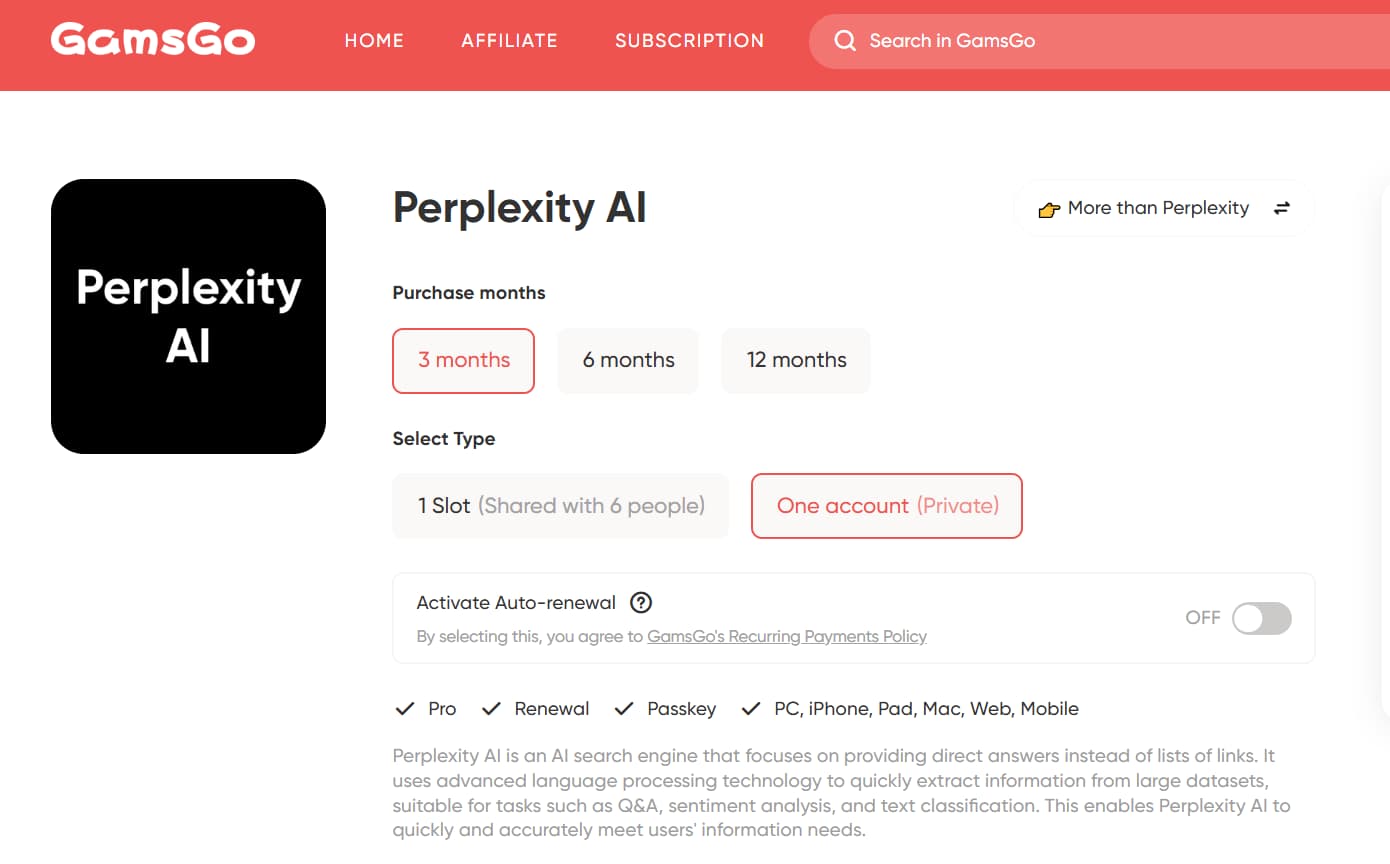Click the checkmark icon beside Passkey
Screen dimensions: 1390x864
coord(623,708)
